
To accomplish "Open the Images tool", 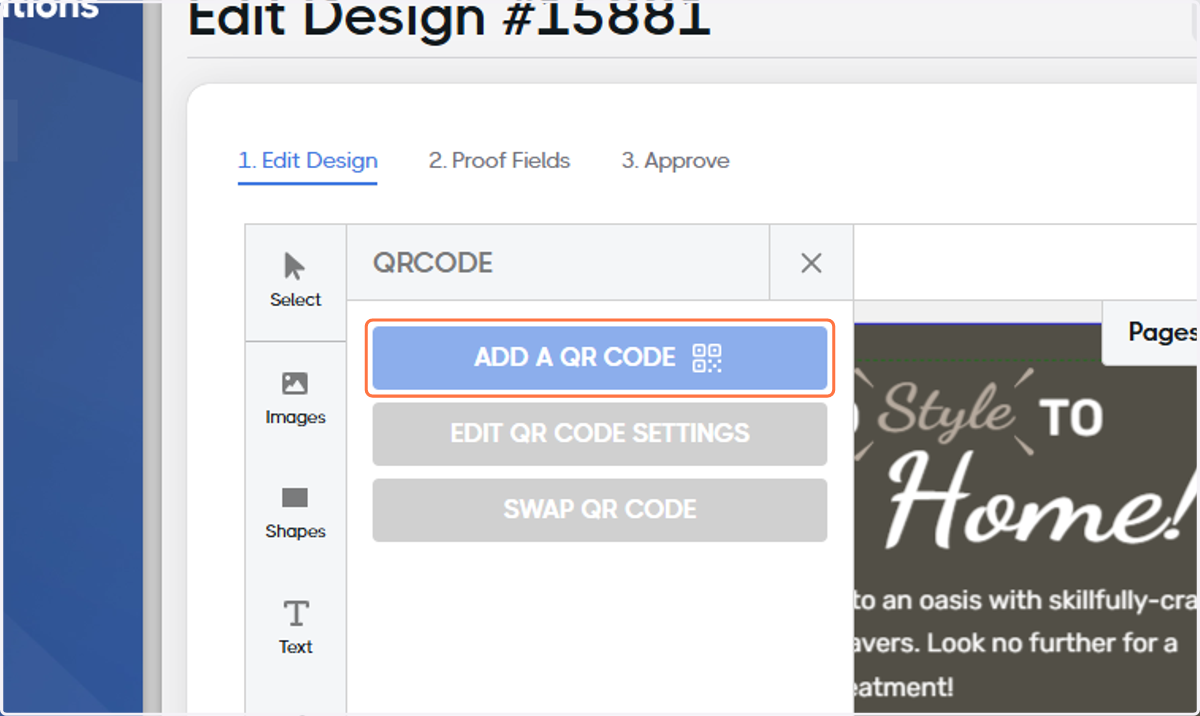I will tap(295, 398).
